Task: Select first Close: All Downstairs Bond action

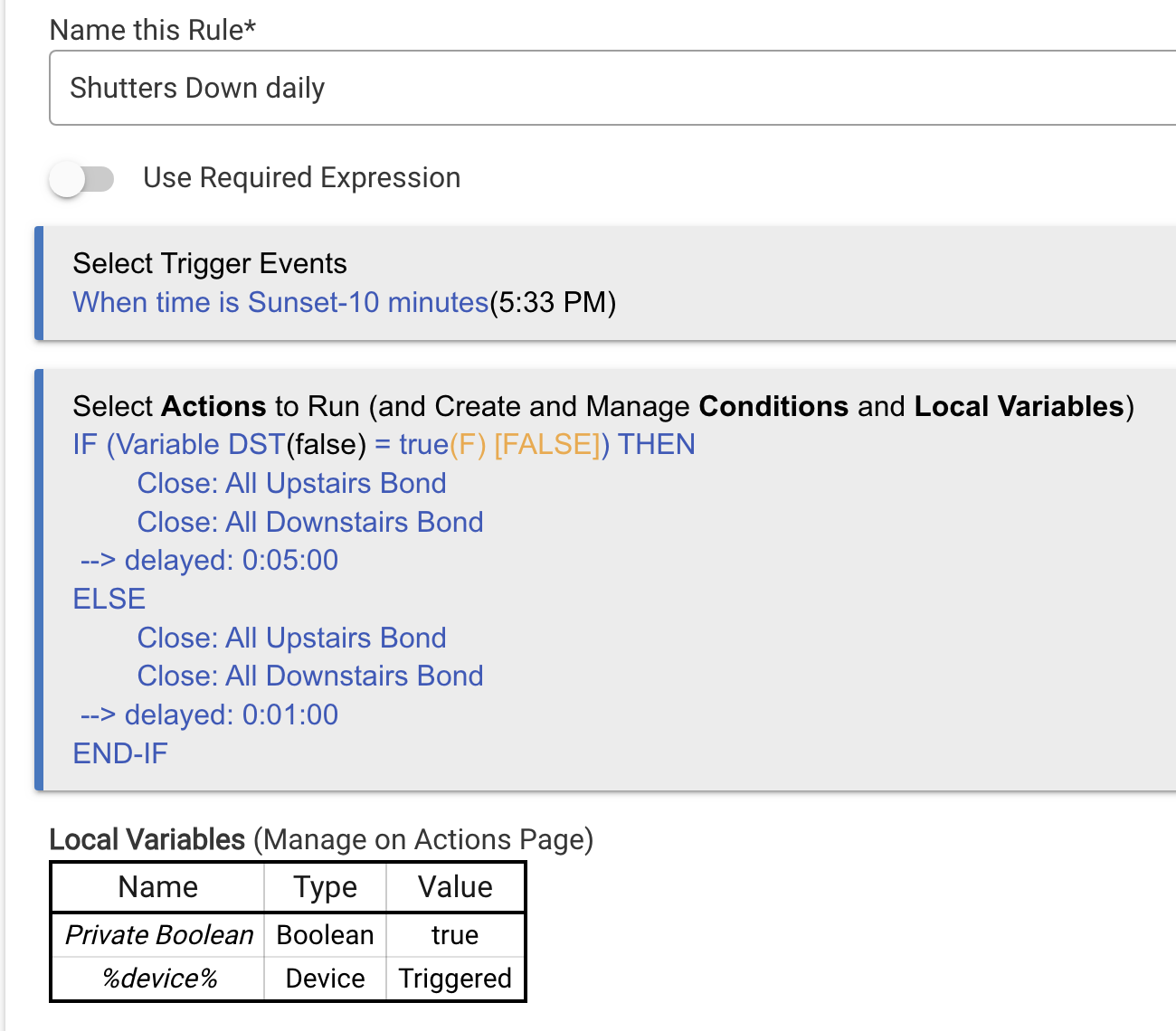Action: click(310, 522)
